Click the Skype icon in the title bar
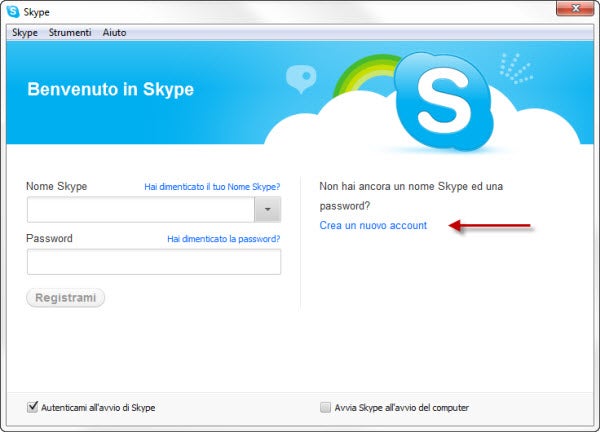This screenshot has height=432, width=600. tap(13, 11)
